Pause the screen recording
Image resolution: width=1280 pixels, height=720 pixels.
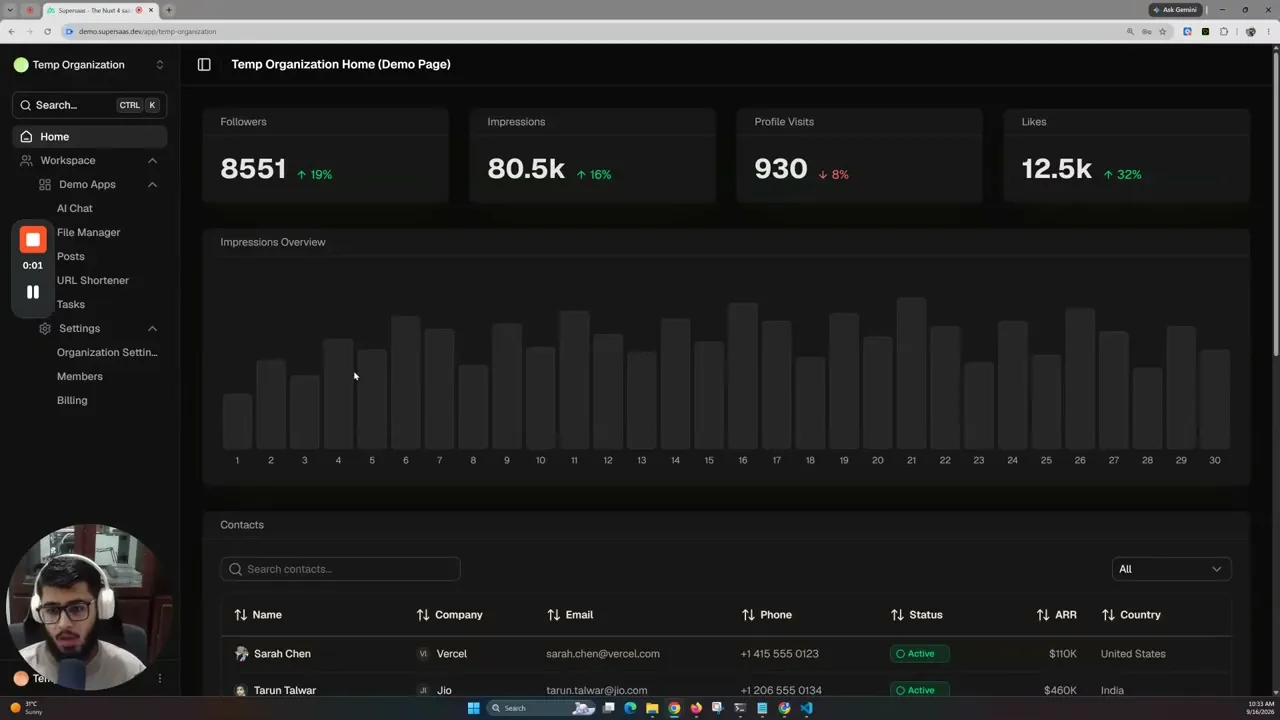tap(33, 292)
